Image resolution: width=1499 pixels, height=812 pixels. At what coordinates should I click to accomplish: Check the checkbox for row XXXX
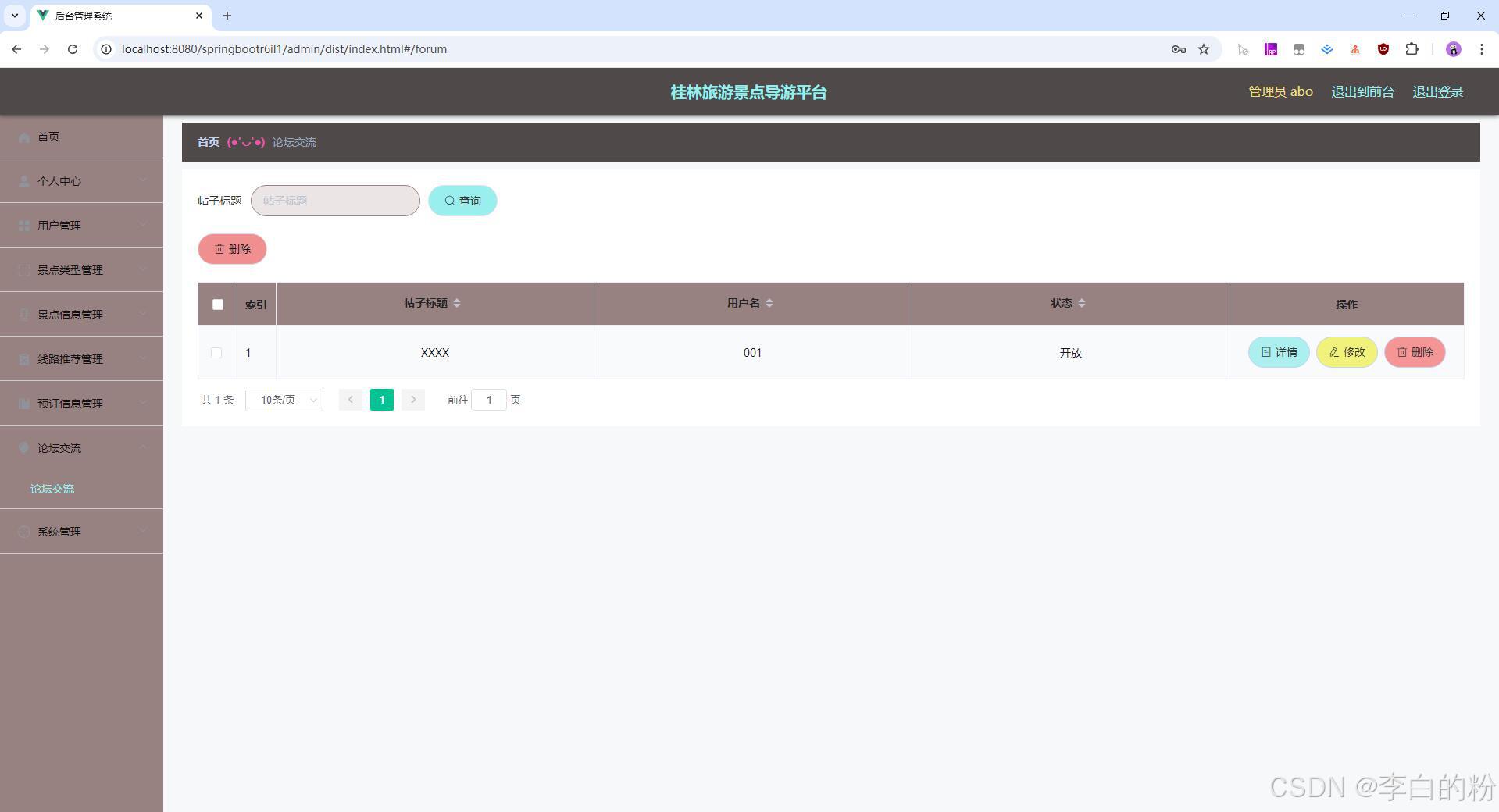216,353
